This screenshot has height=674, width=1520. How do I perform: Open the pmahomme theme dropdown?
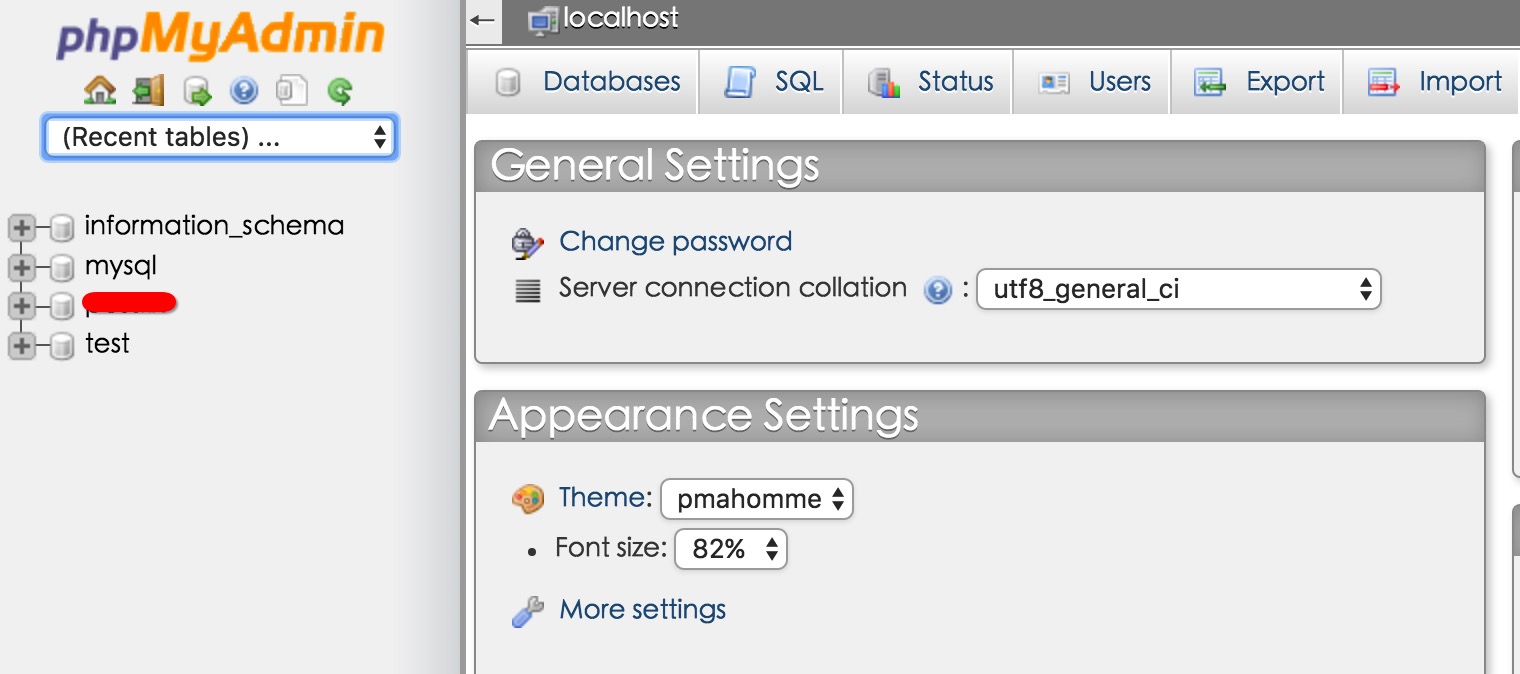(x=756, y=499)
